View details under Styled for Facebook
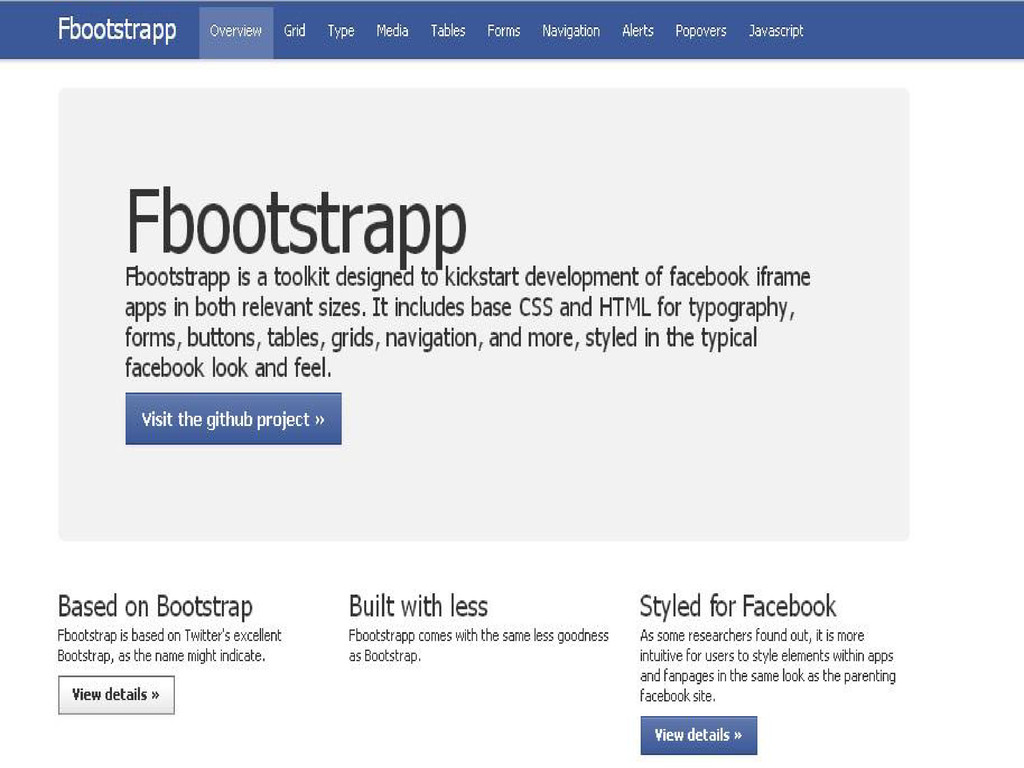 (x=699, y=735)
